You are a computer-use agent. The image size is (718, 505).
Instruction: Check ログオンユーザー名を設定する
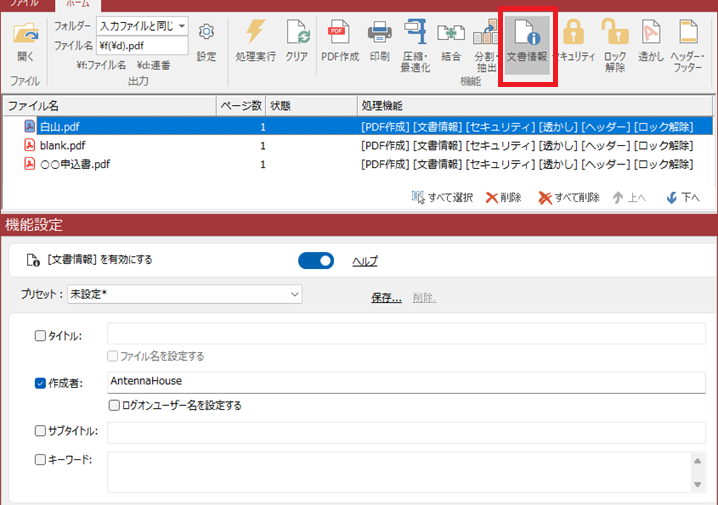[114, 405]
